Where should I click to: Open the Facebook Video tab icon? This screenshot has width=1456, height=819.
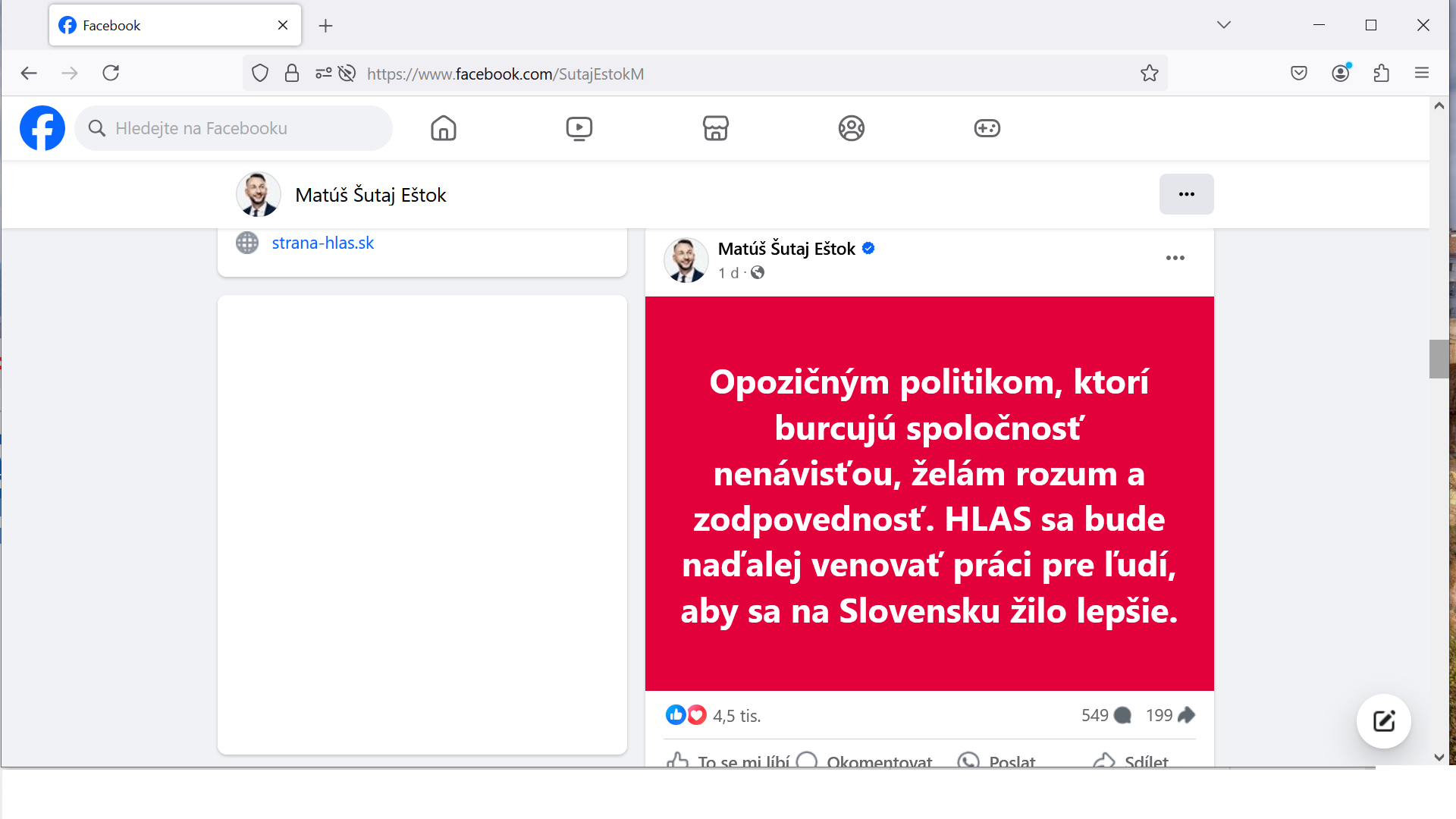579,128
